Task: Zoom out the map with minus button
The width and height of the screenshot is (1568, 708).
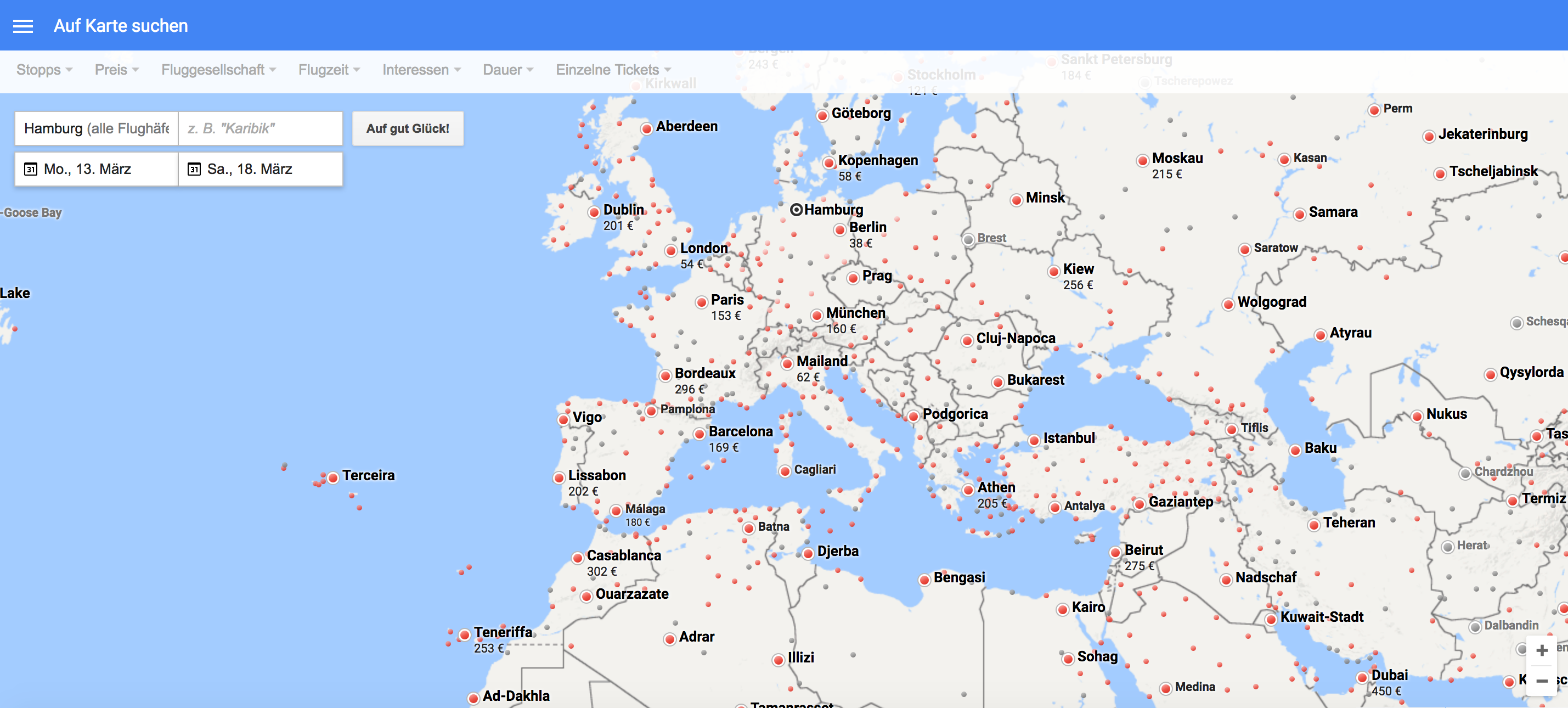Action: [x=1542, y=681]
